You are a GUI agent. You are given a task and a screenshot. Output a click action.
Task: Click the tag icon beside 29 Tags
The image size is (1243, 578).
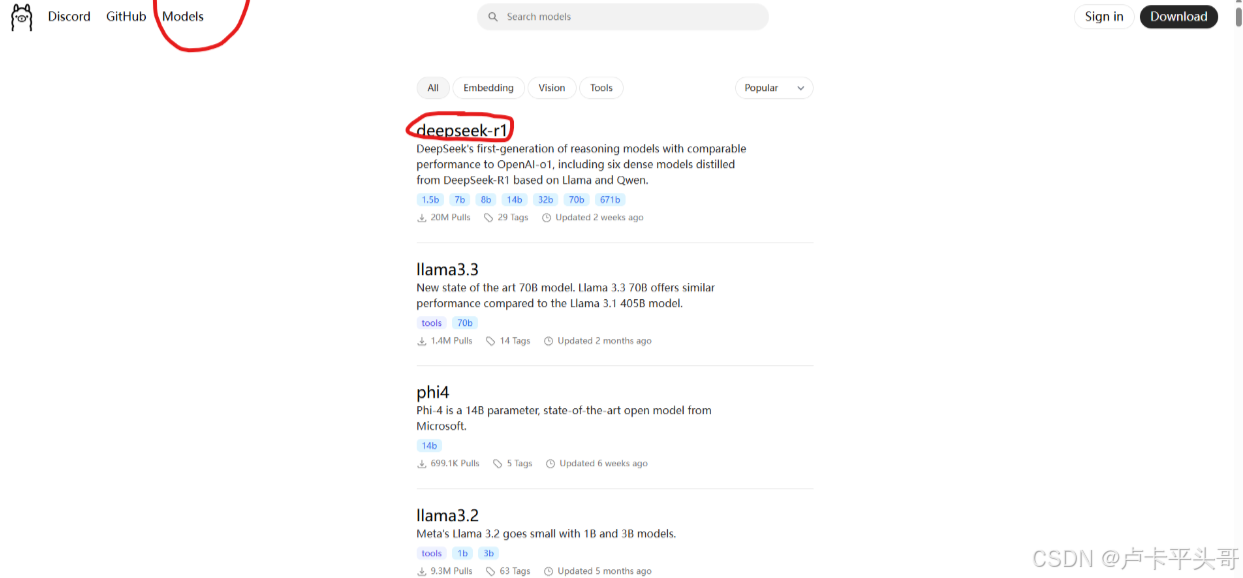point(488,218)
